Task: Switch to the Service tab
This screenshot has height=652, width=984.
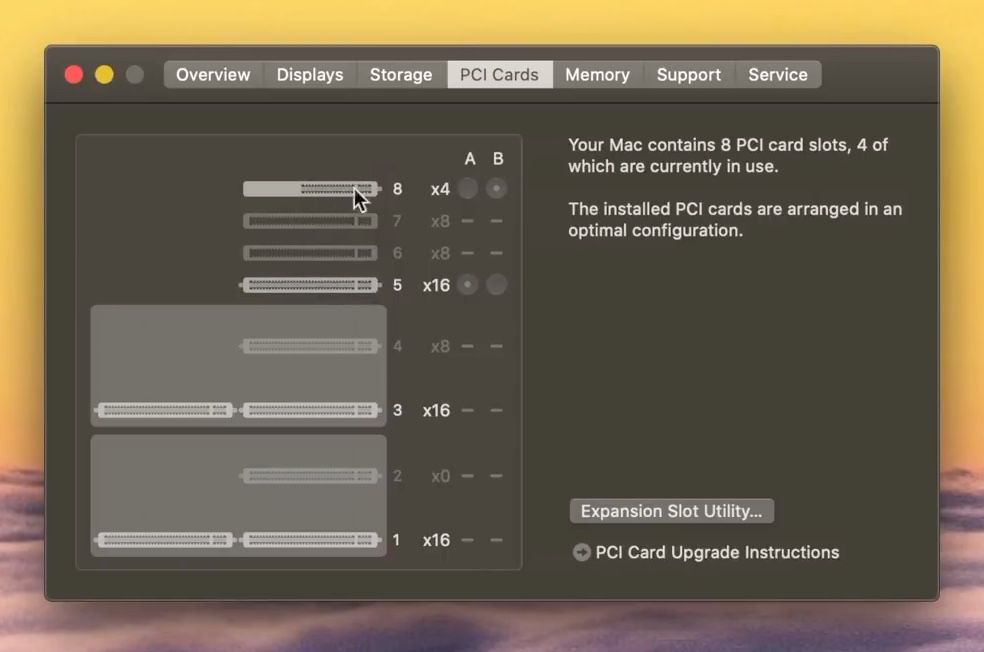Action: point(778,75)
